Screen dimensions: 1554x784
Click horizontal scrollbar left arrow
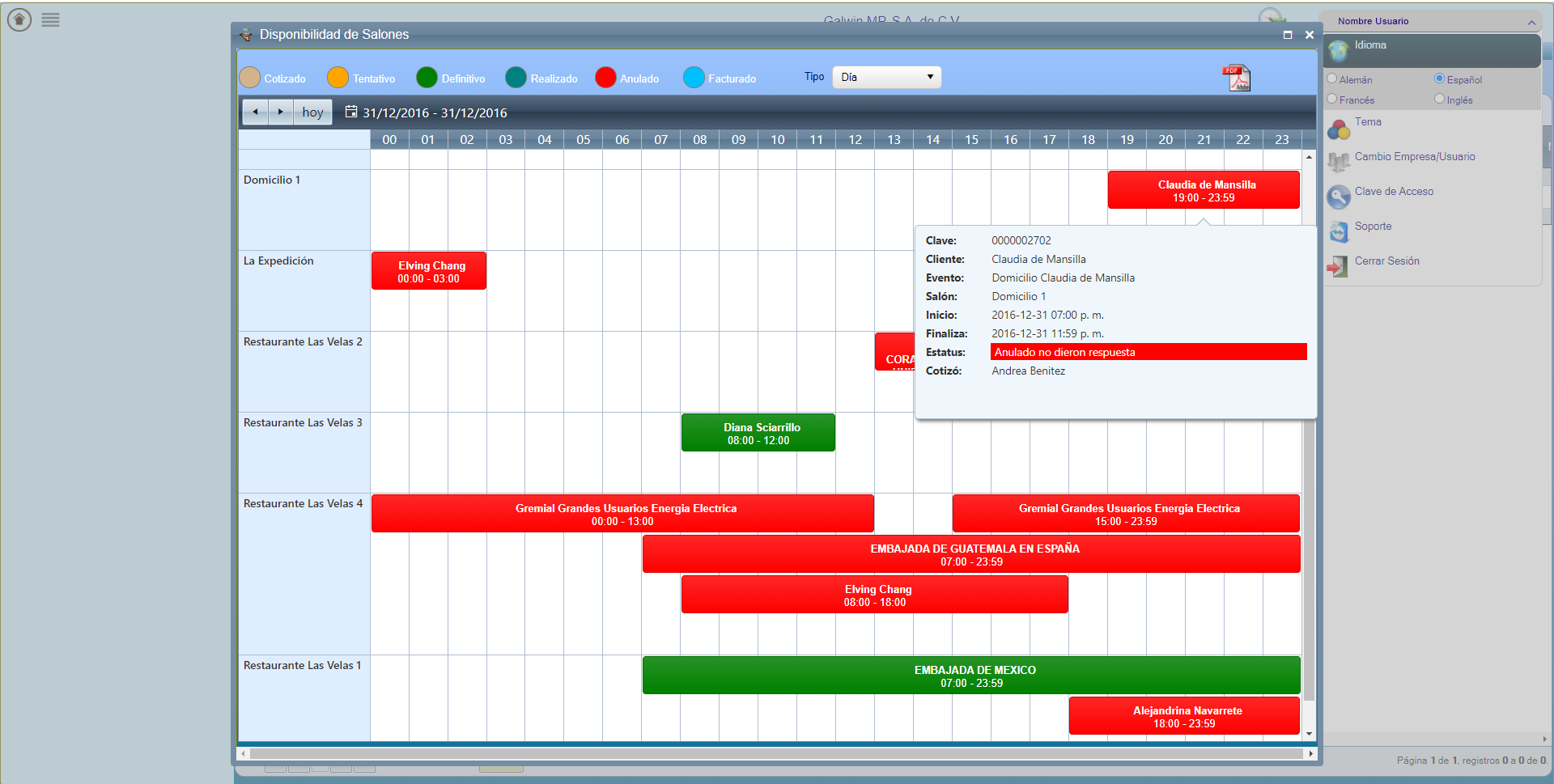pyautogui.click(x=243, y=753)
